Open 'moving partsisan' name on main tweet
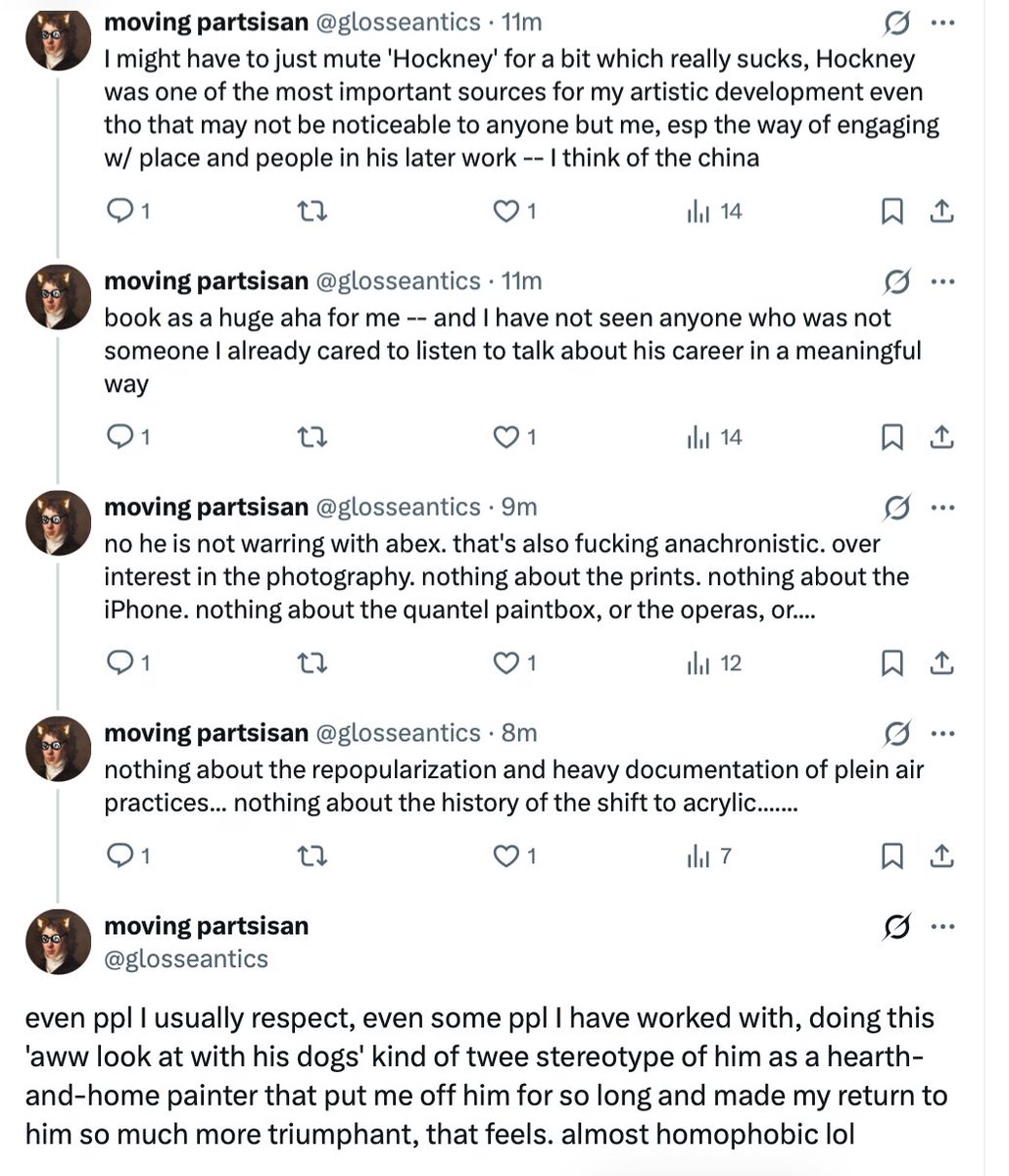Screen dimensions: 1009x1176 pyautogui.click(x=206, y=926)
